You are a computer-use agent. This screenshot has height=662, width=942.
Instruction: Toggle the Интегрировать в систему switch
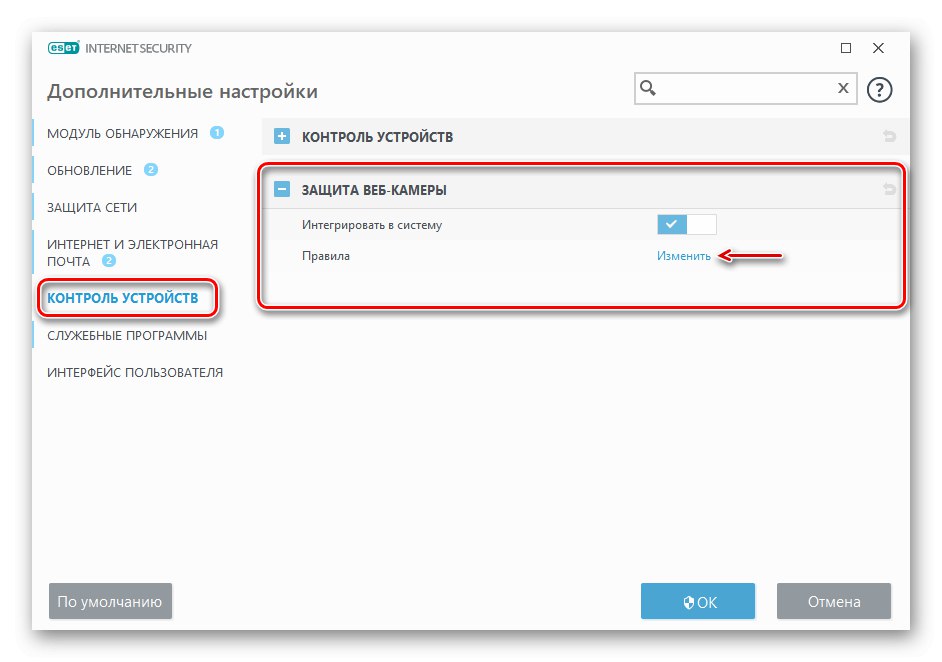pos(686,225)
